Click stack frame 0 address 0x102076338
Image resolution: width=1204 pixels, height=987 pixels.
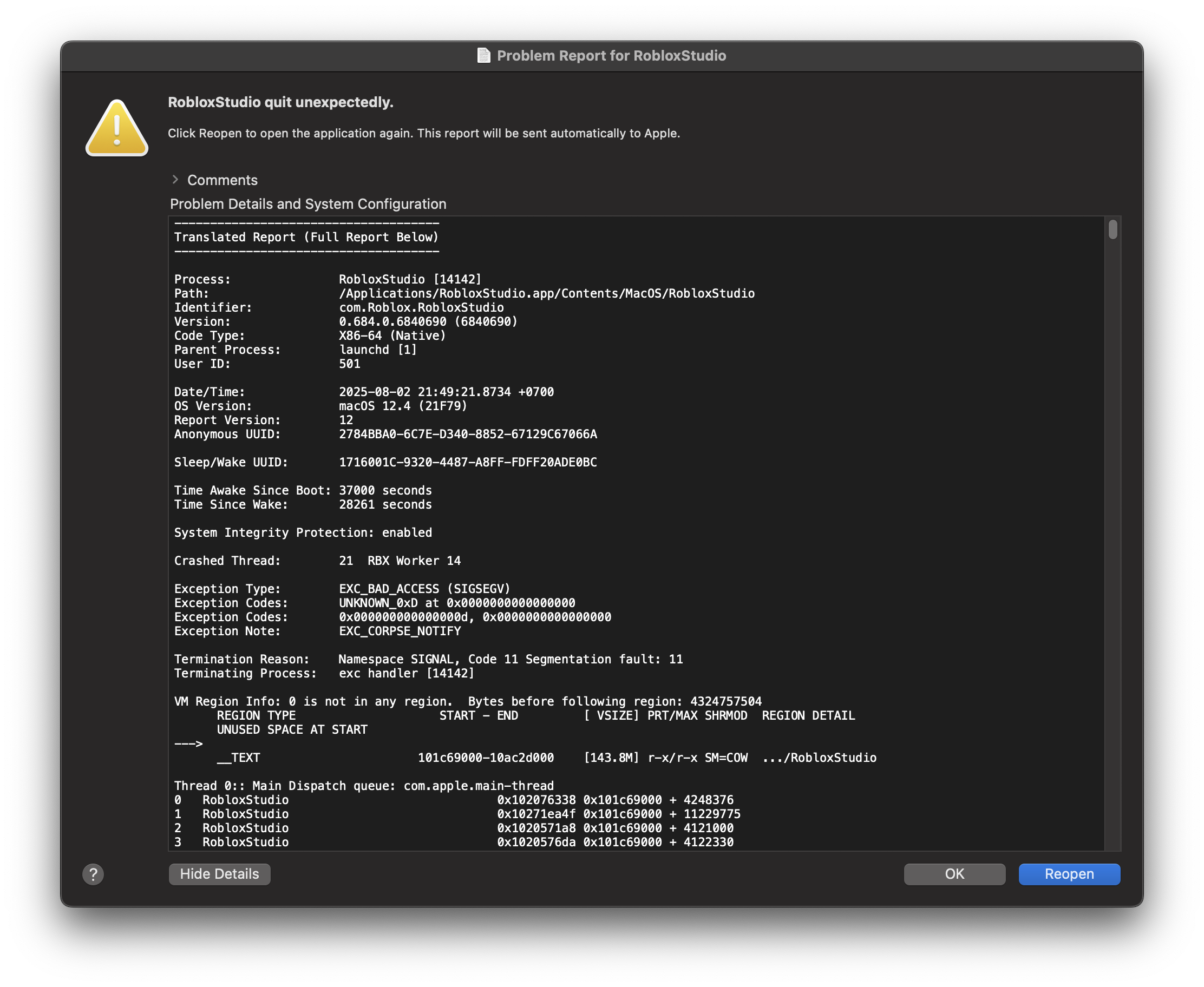click(x=536, y=800)
